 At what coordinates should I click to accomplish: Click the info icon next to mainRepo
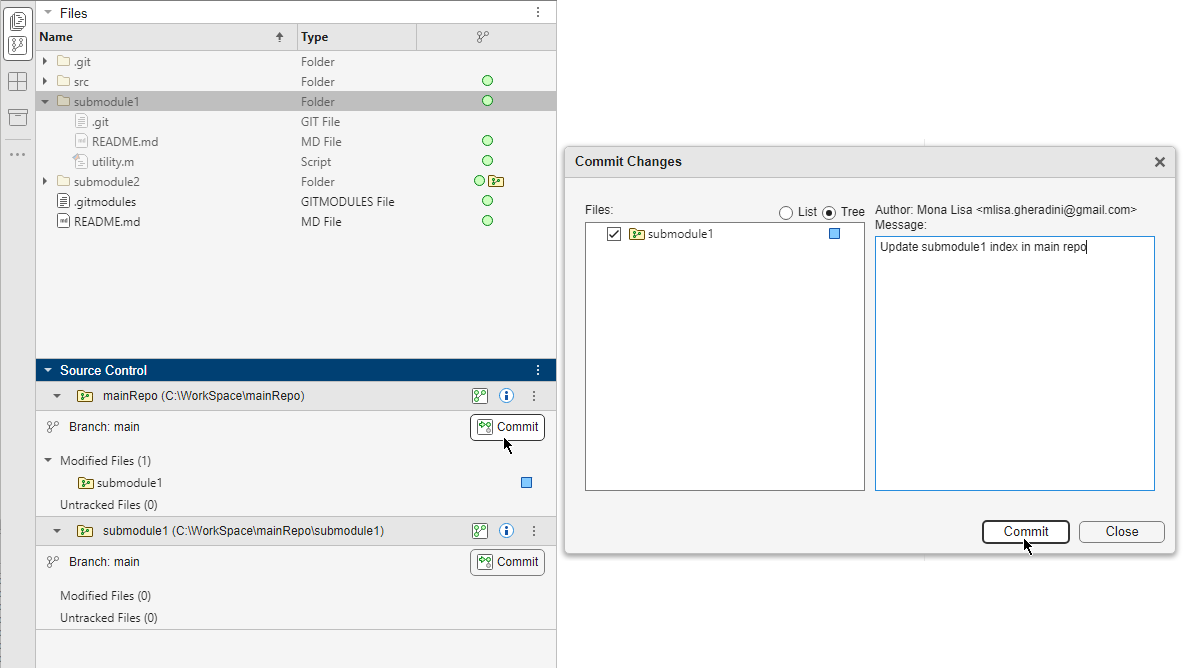tap(506, 395)
